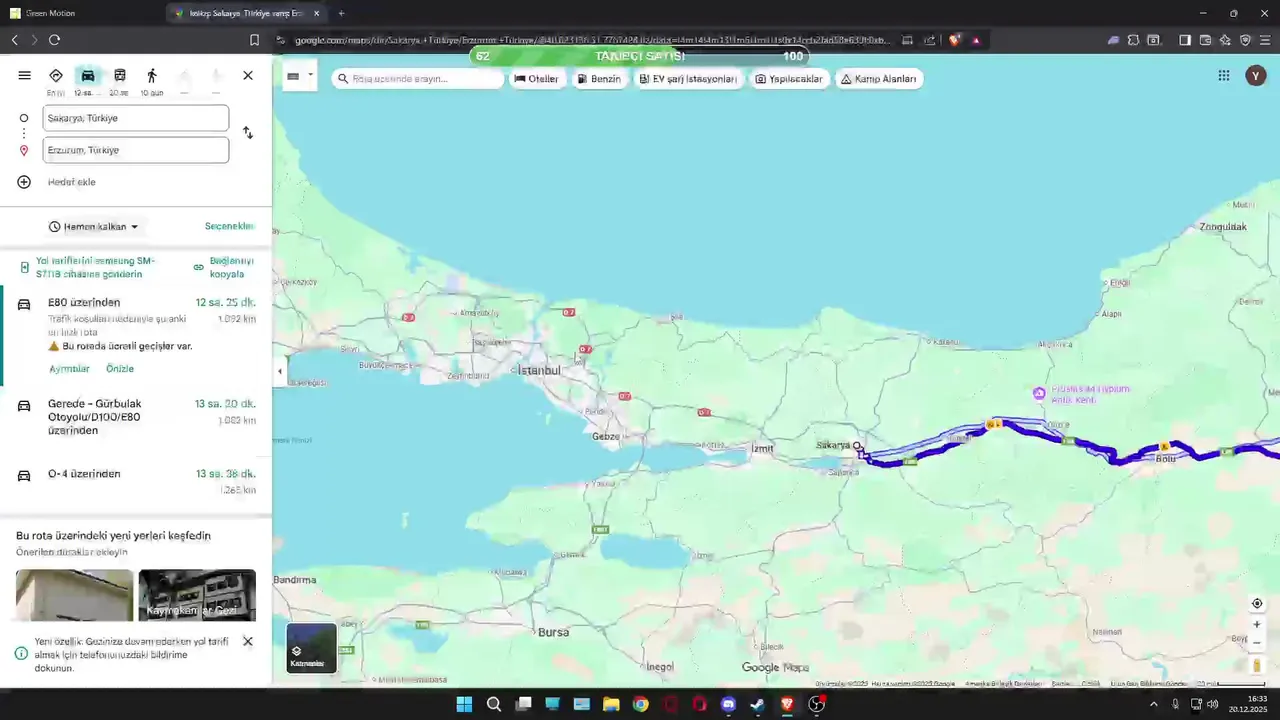
Task: Dismiss the Yeni özellik notification
Action: pos(248,641)
